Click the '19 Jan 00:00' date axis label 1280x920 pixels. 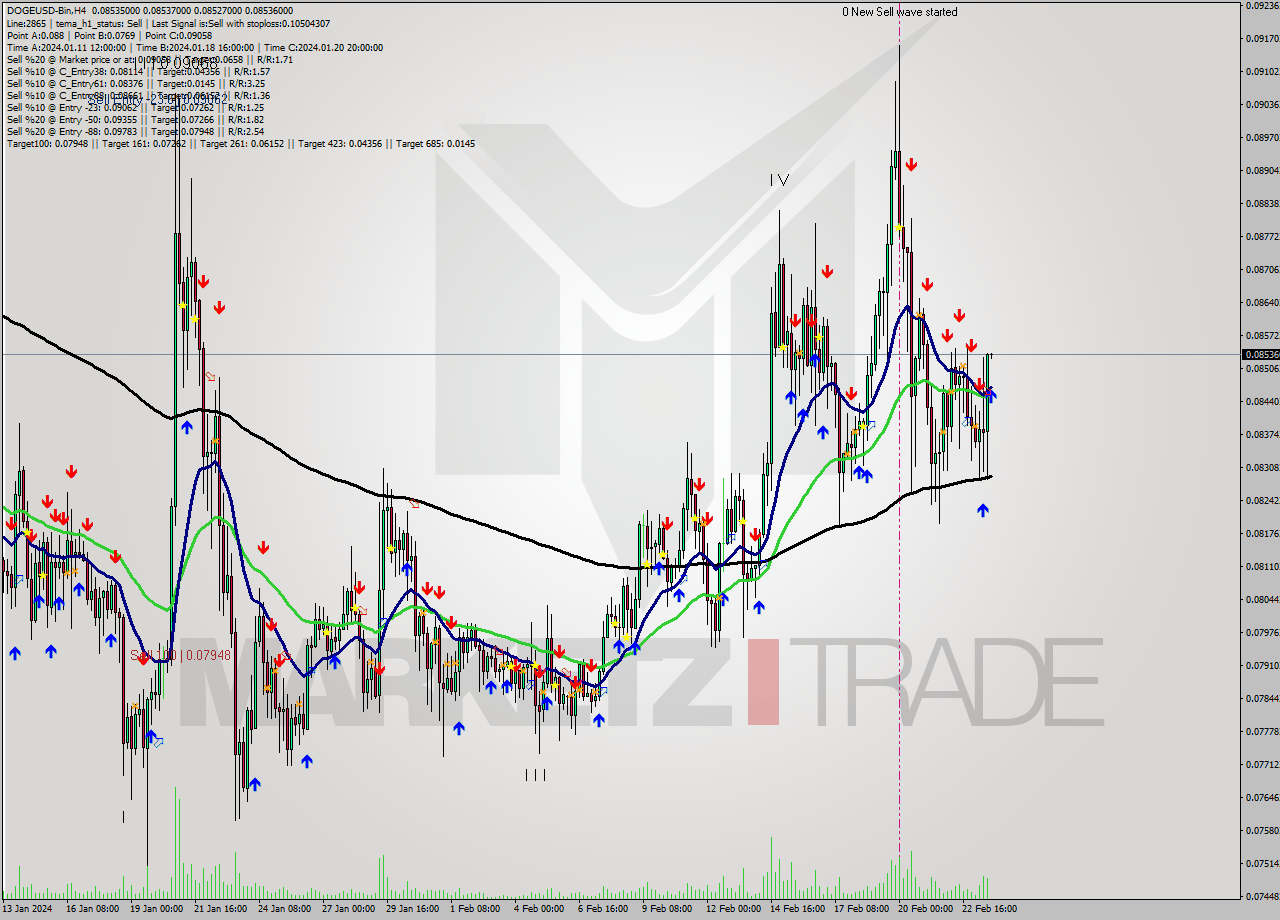point(156,909)
